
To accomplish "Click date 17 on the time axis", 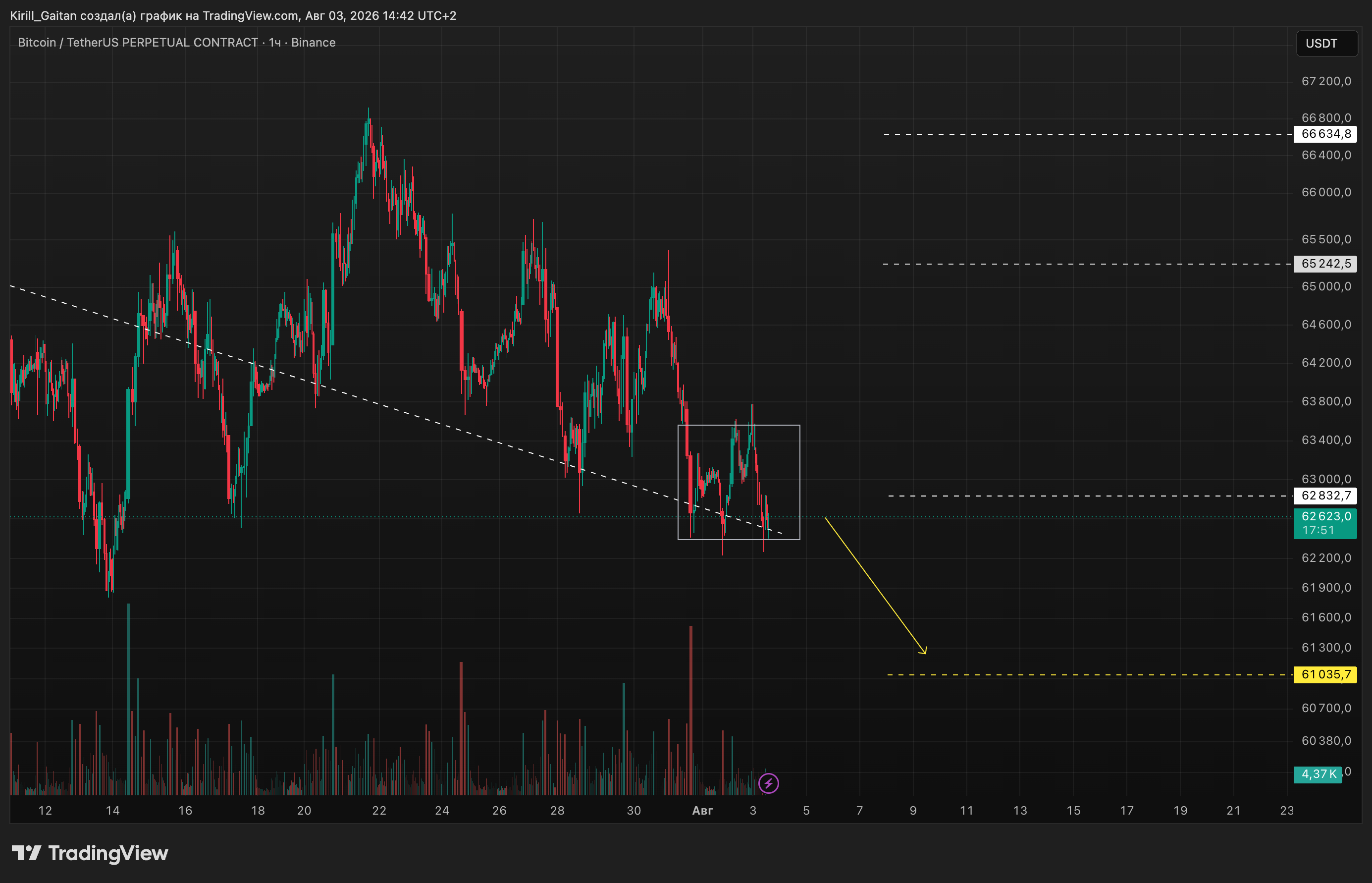I will (x=1127, y=811).
